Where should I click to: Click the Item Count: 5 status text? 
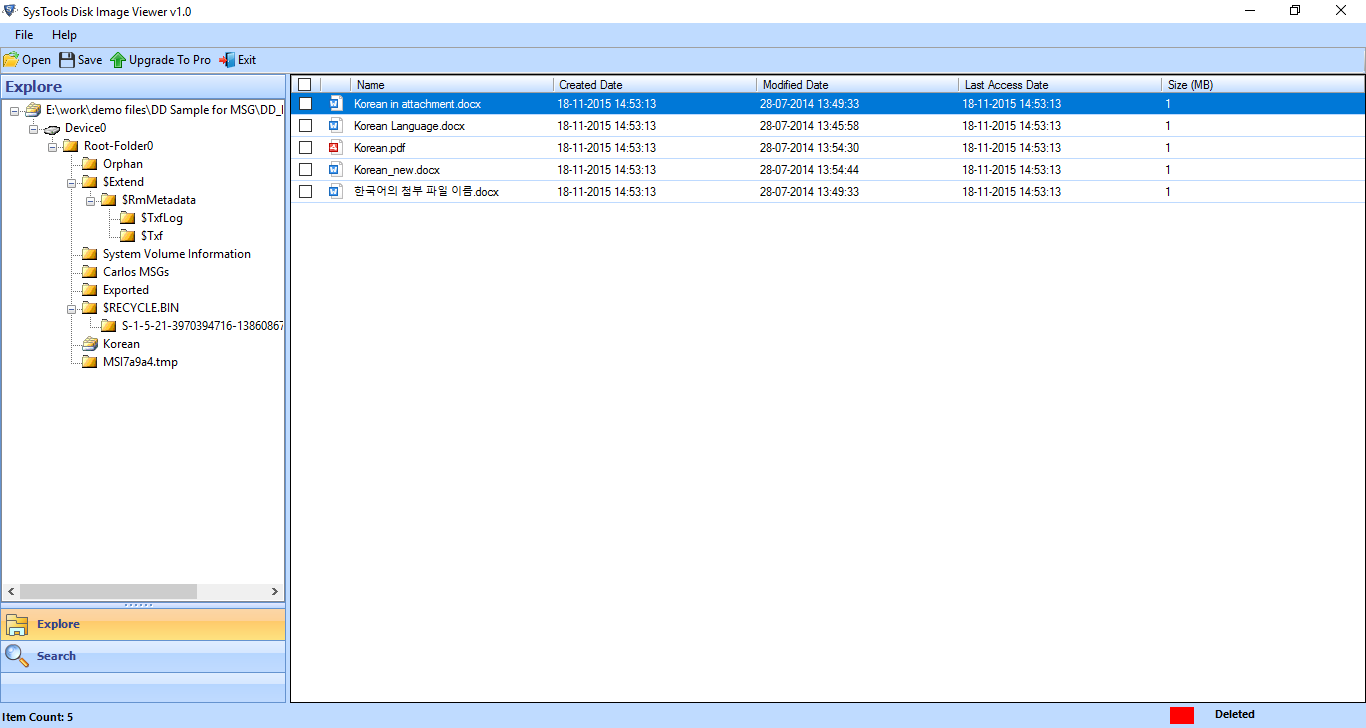pos(38,717)
